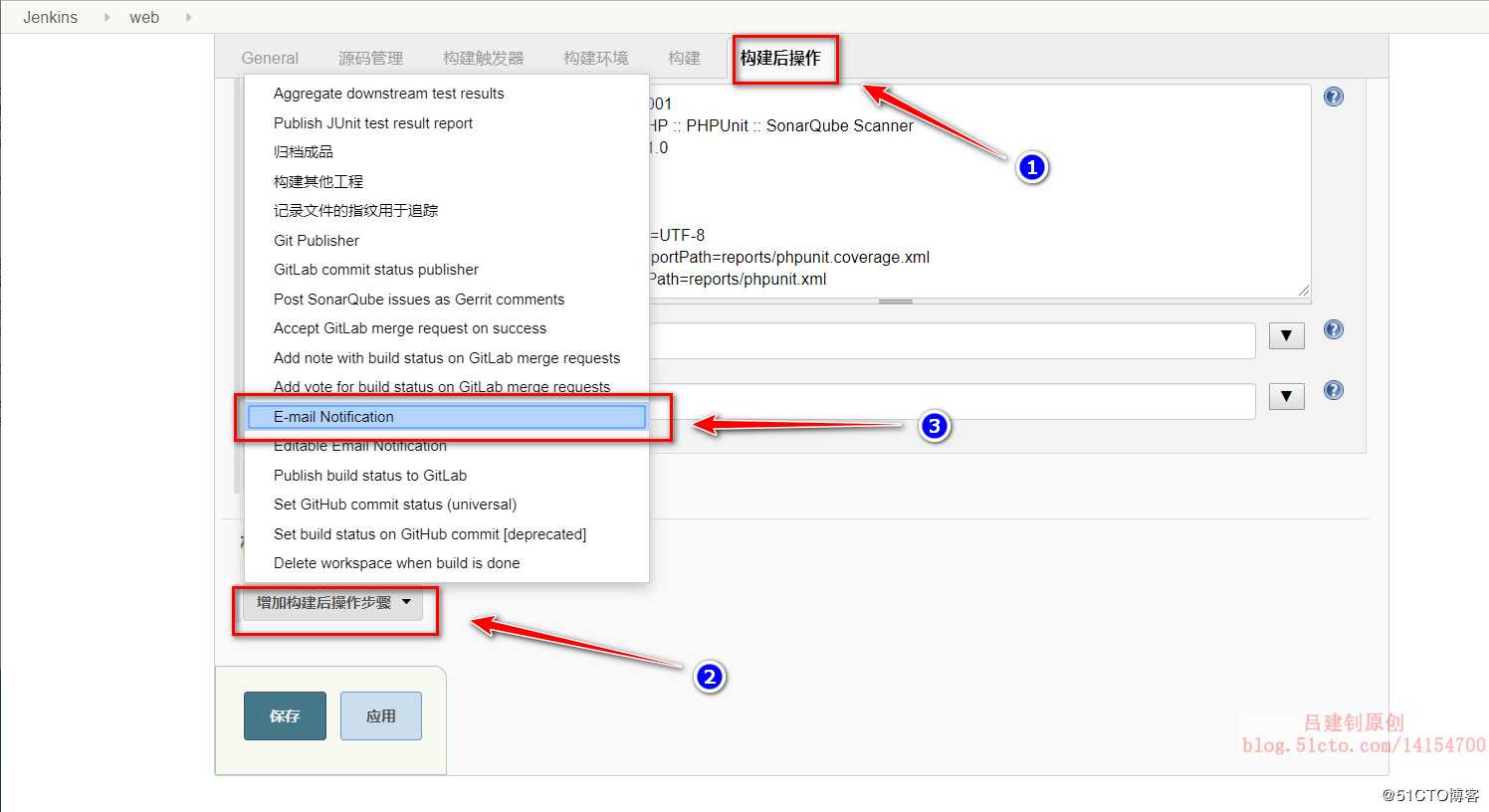Open help for the analysis properties textarea

[x=1334, y=97]
